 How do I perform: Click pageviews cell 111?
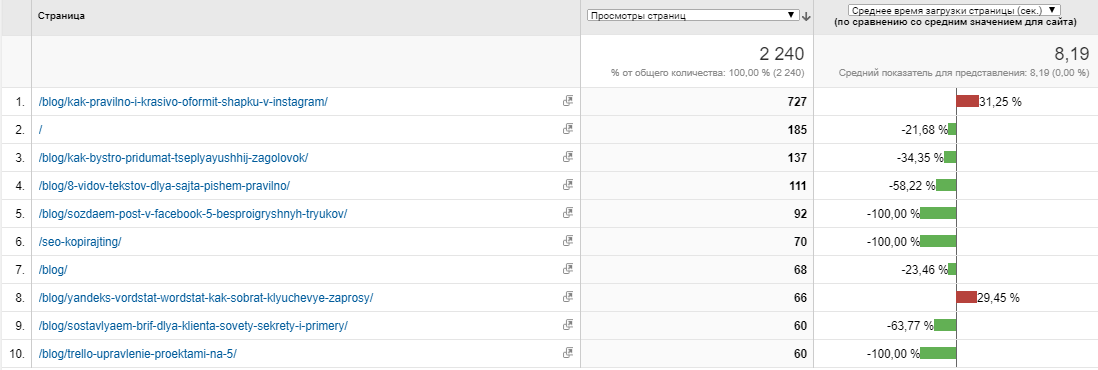pyautogui.click(x=797, y=186)
